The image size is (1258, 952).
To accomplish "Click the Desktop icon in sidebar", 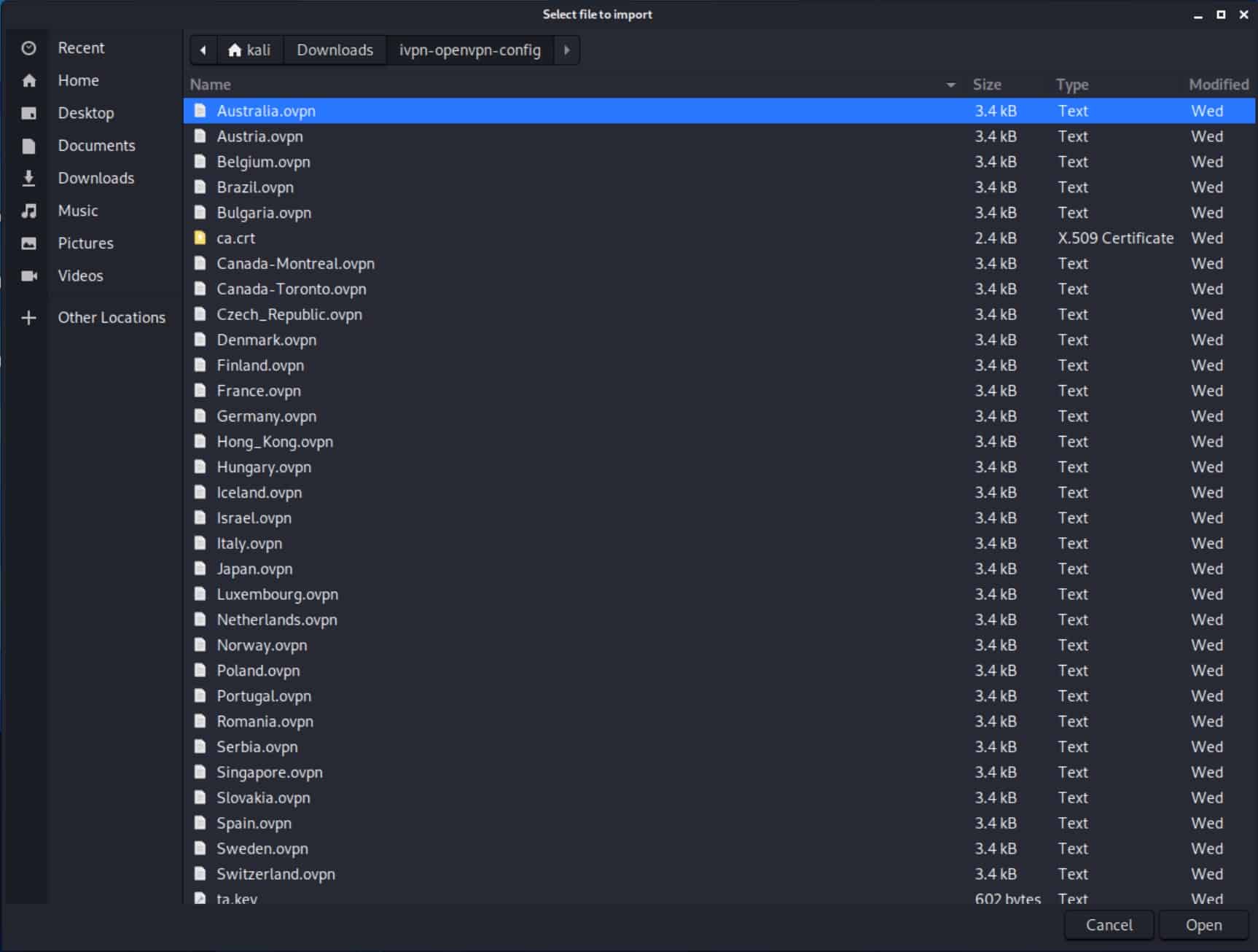I will [29, 113].
